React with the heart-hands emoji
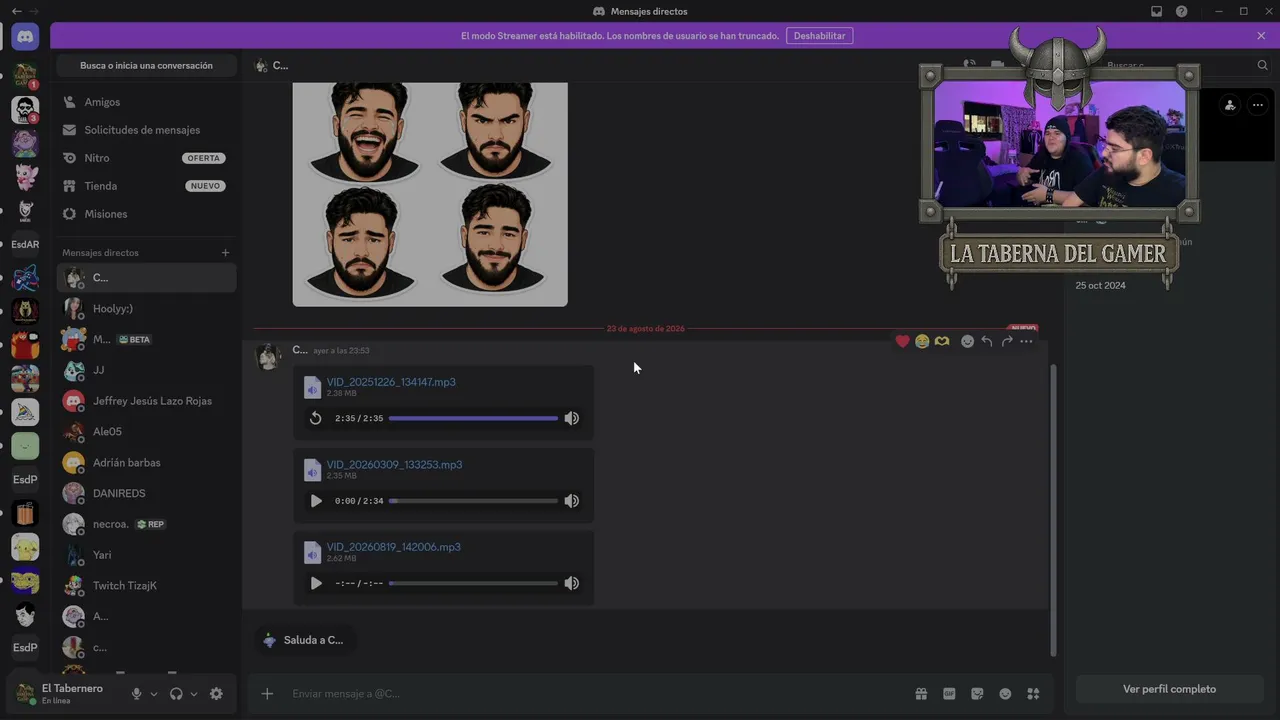This screenshot has width=1280, height=720. click(x=942, y=341)
